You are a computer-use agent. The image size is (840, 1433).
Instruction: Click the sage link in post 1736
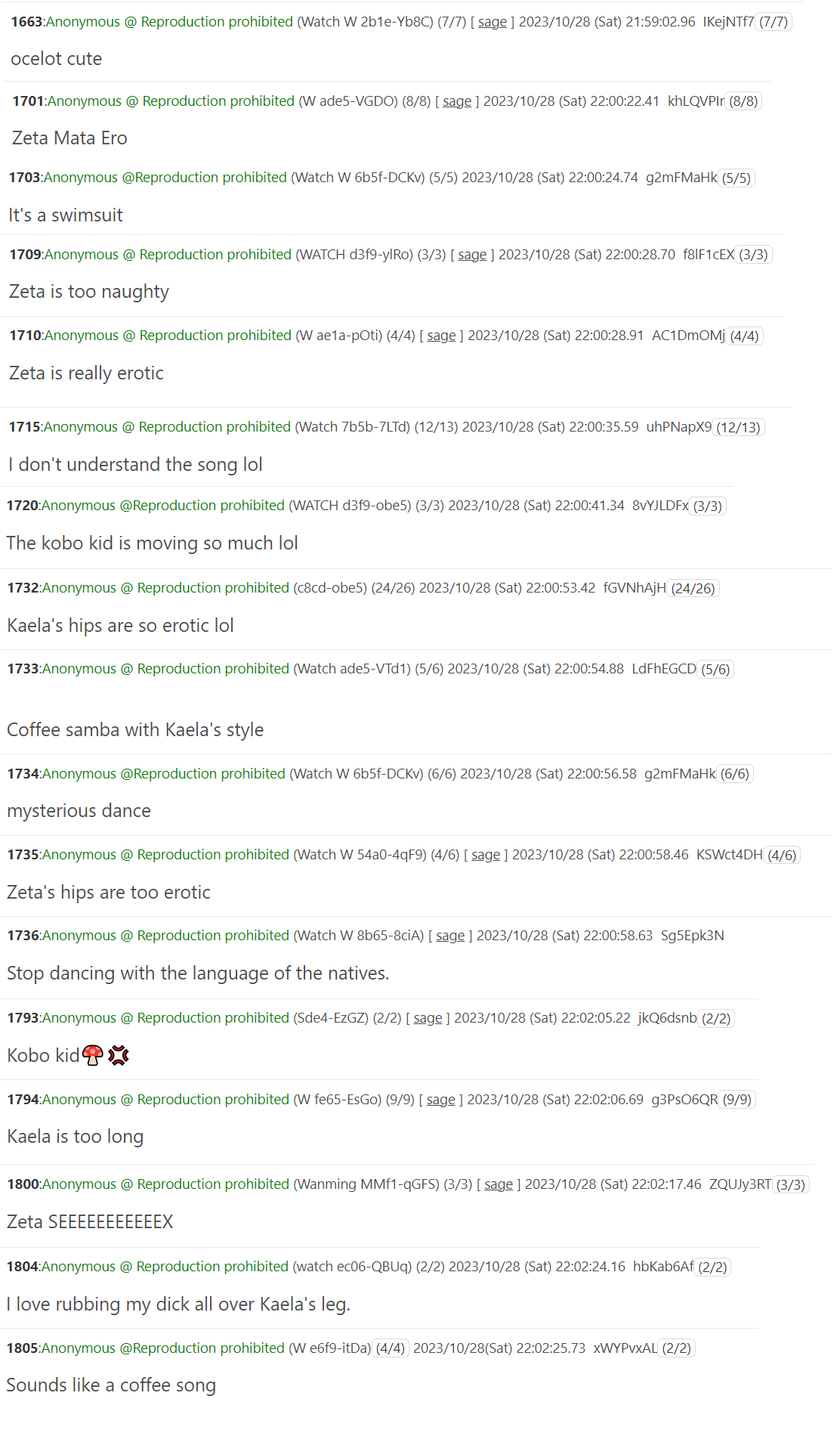450,936
